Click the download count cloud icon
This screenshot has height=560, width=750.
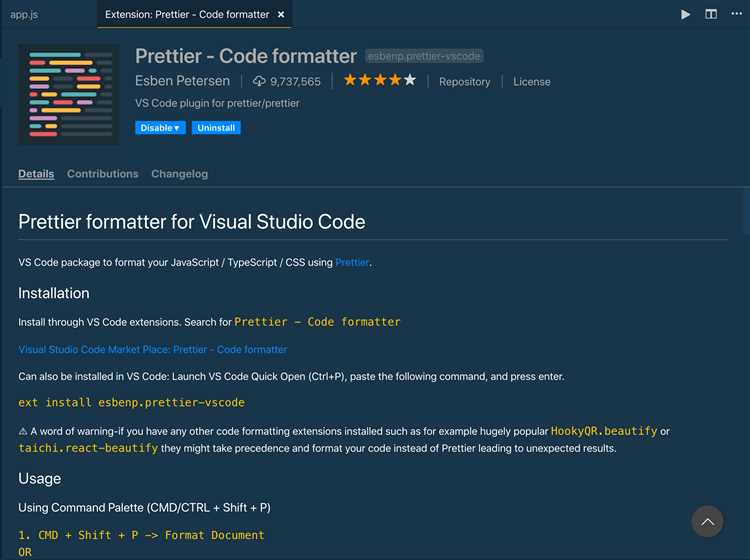(x=259, y=81)
